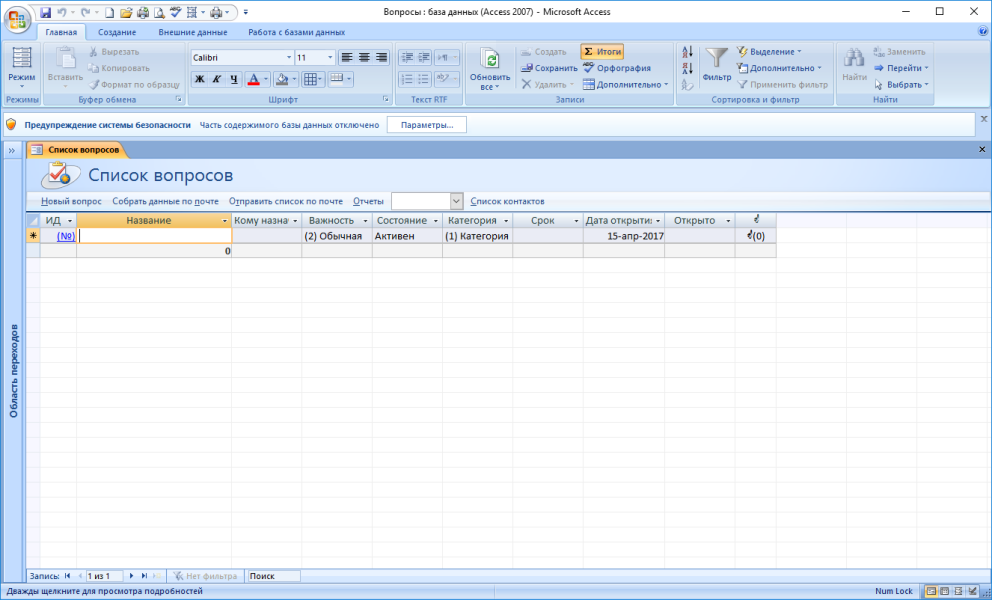Image resolution: width=992 pixels, height=600 pixels.
Task: Click New document icon in quick access toolbar
Action: [109, 12]
